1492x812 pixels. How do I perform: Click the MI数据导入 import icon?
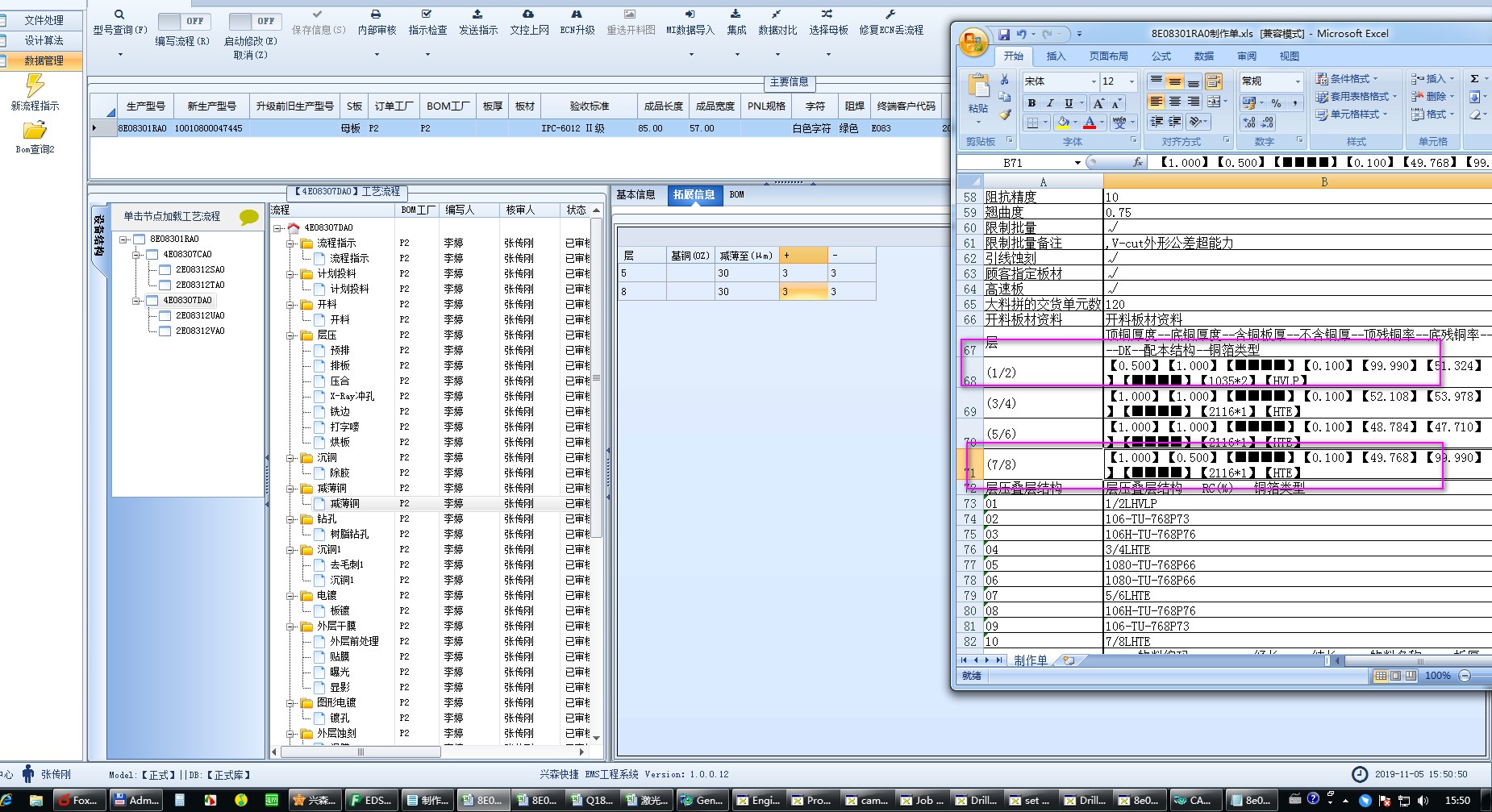690,14
